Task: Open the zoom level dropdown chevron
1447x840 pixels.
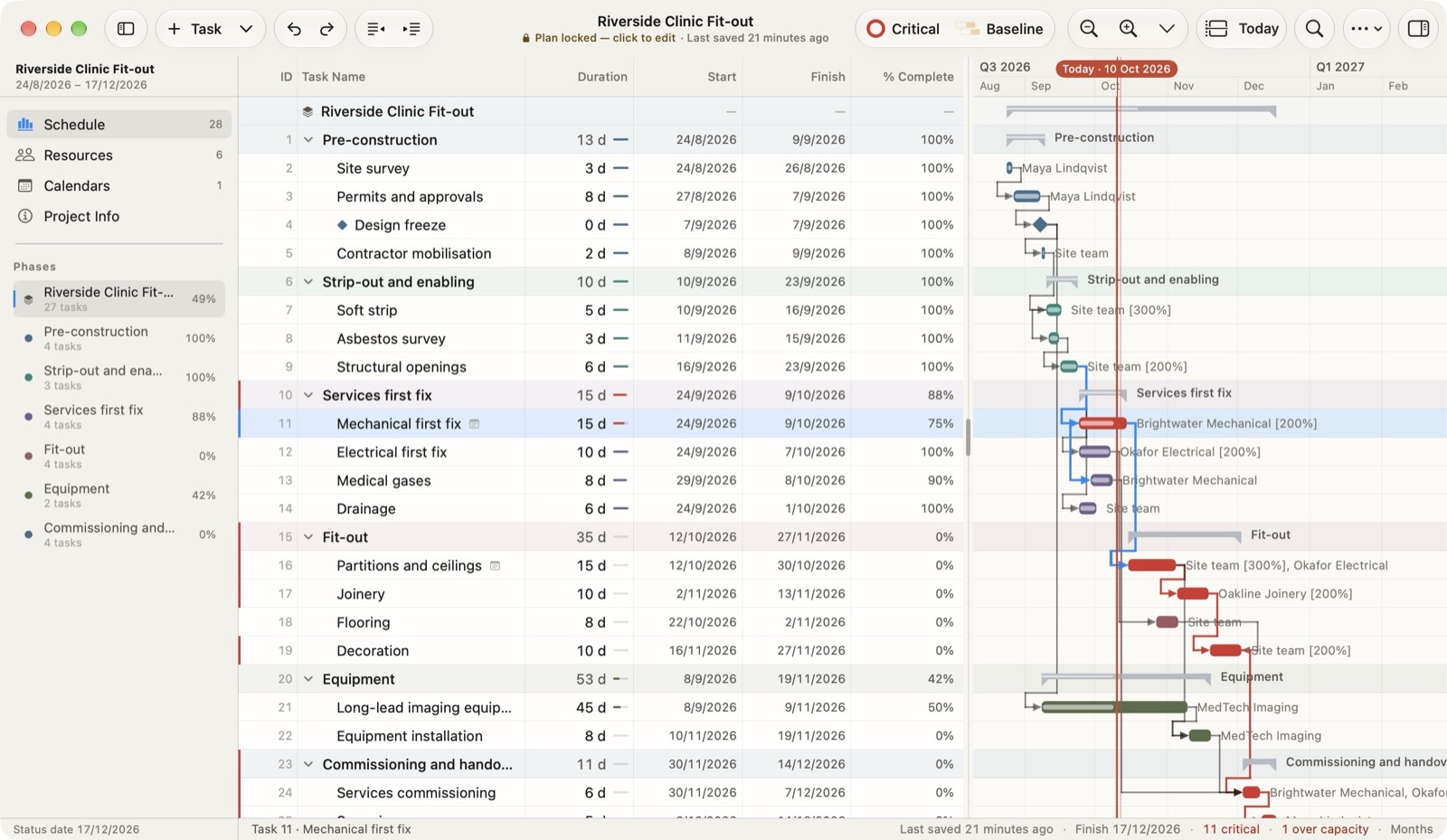Action: point(1167,29)
